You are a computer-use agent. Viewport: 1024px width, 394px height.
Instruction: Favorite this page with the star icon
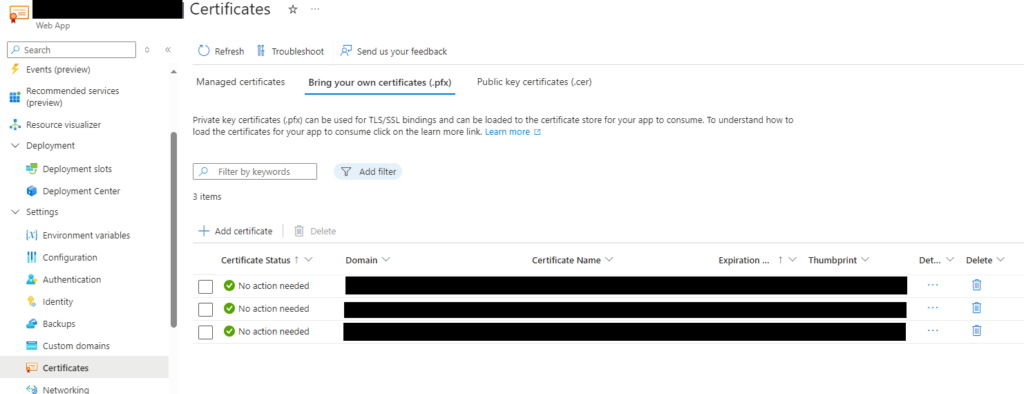[293, 9]
